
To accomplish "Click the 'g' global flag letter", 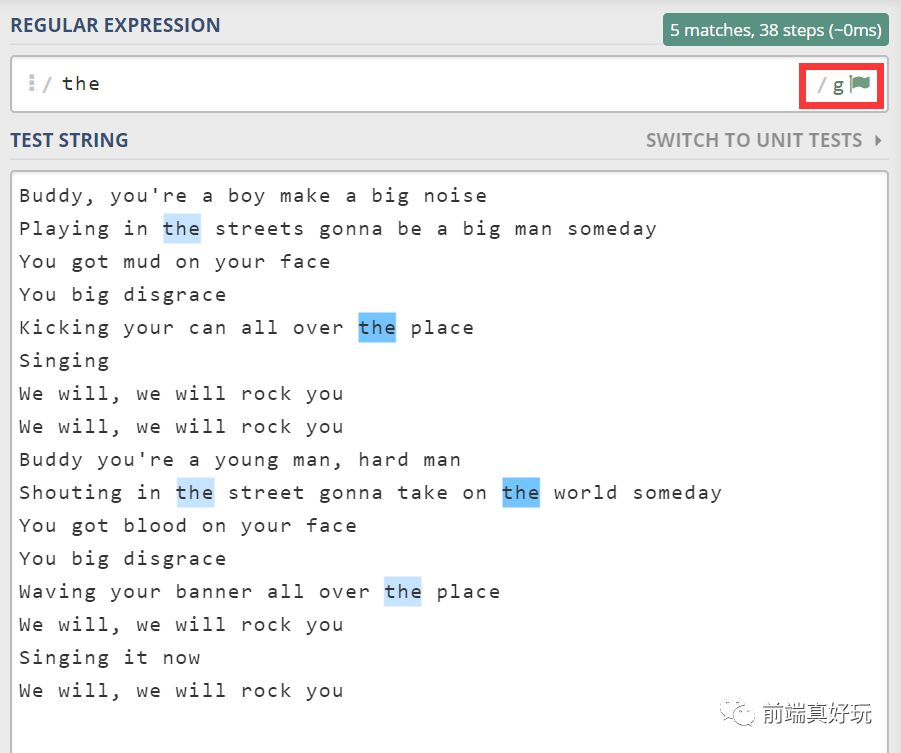I will [838, 86].
